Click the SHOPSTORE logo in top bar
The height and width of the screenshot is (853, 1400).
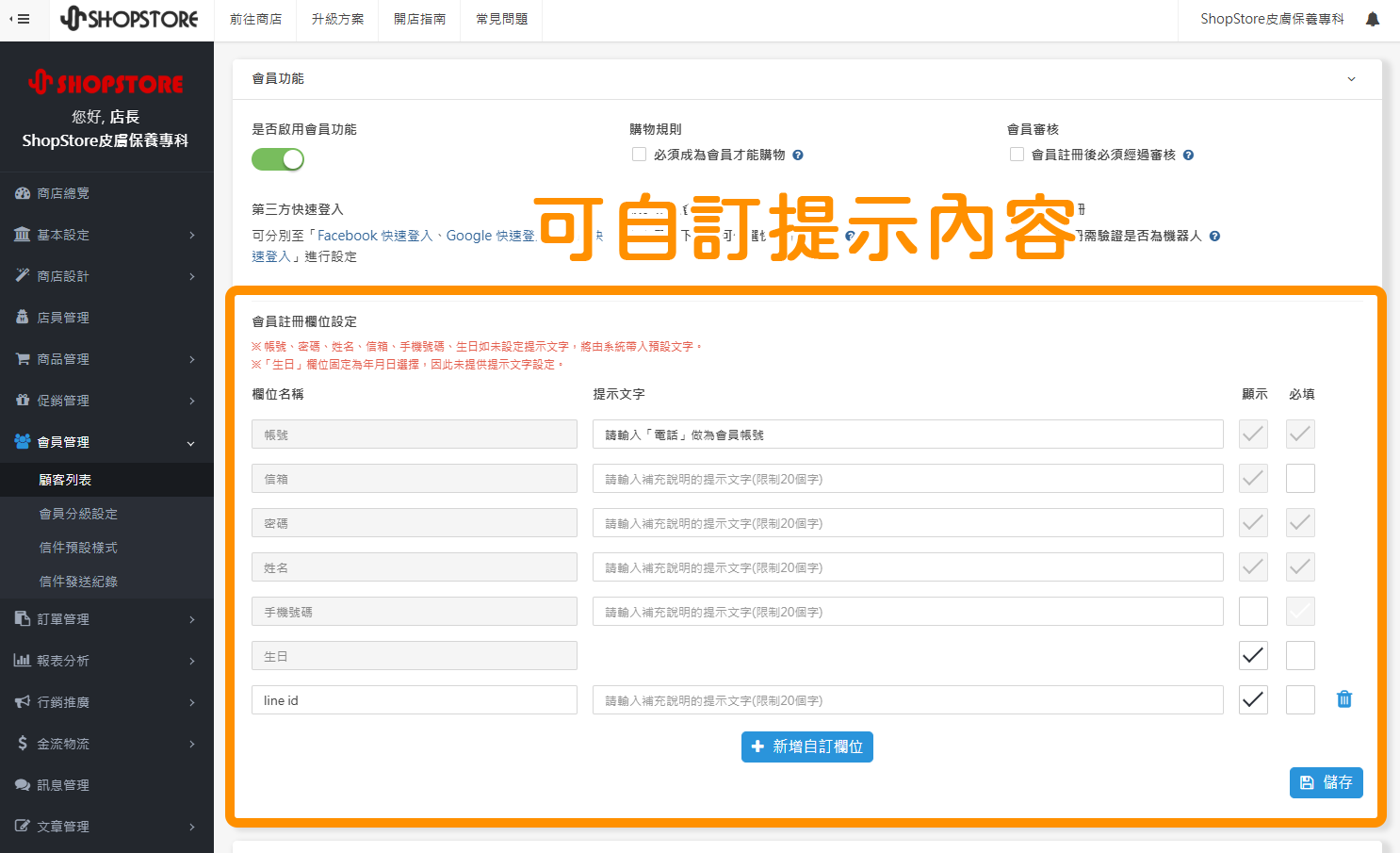point(129,19)
